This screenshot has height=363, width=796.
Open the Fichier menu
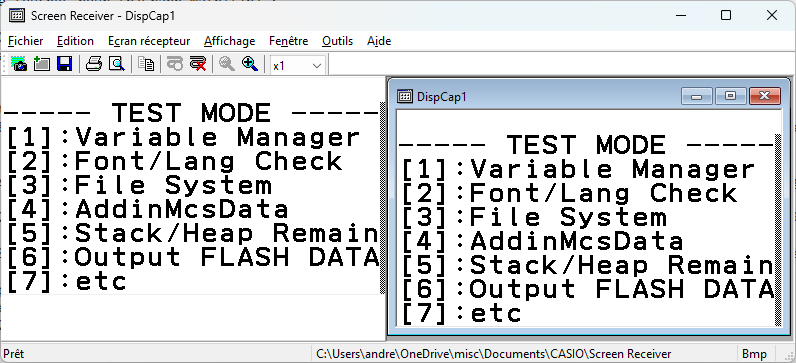tap(26, 41)
